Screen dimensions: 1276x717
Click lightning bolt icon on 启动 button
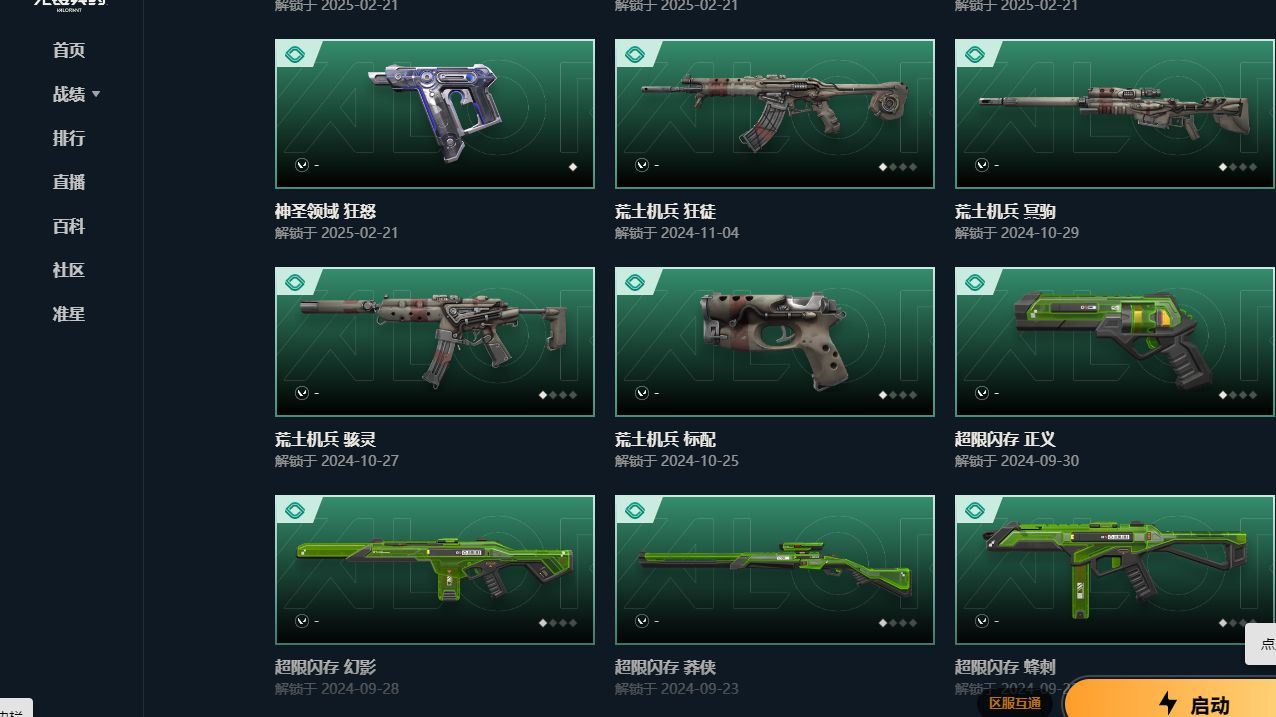click(1167, 703)
